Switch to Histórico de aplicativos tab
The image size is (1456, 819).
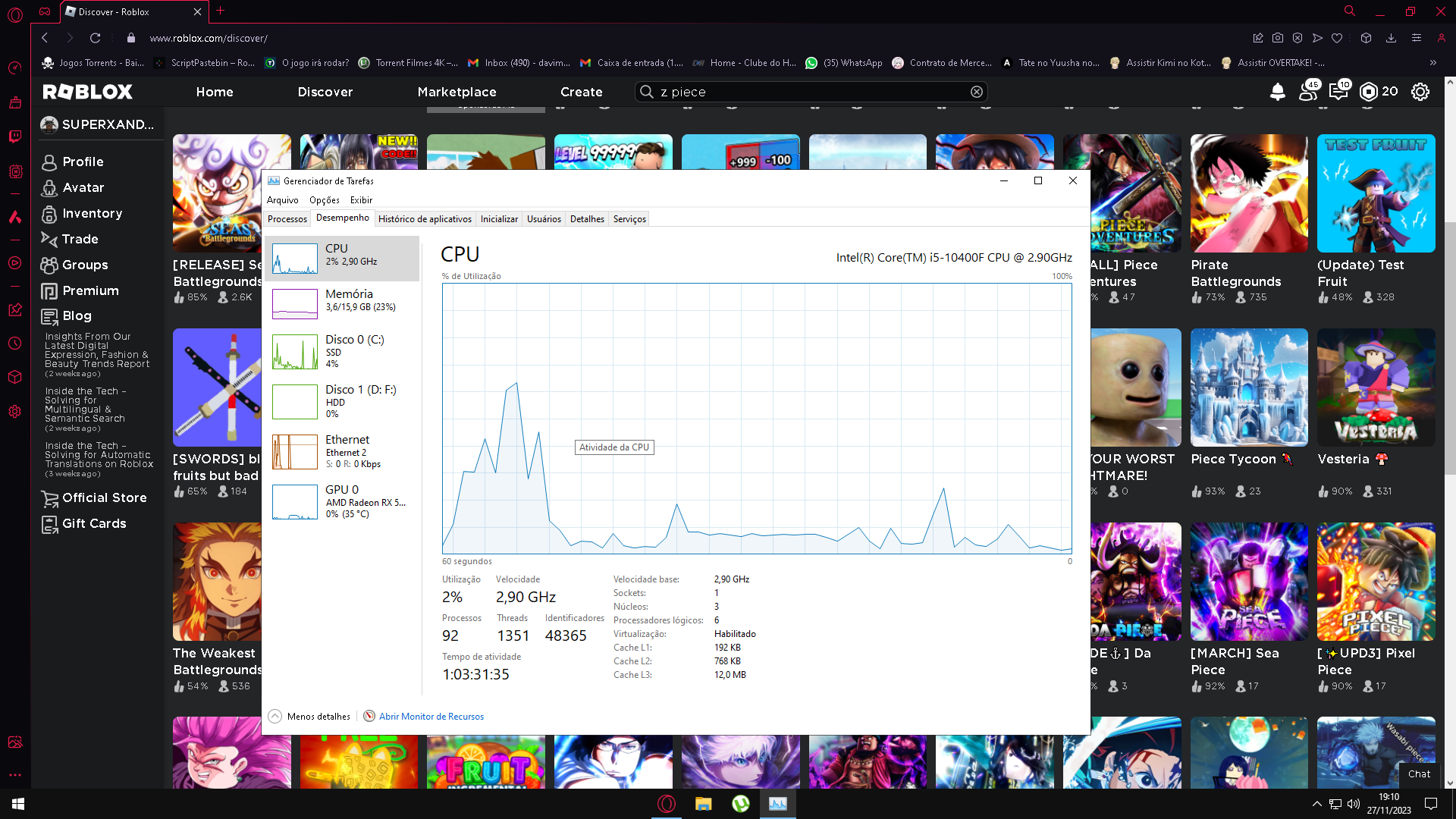tap(425, 219)
